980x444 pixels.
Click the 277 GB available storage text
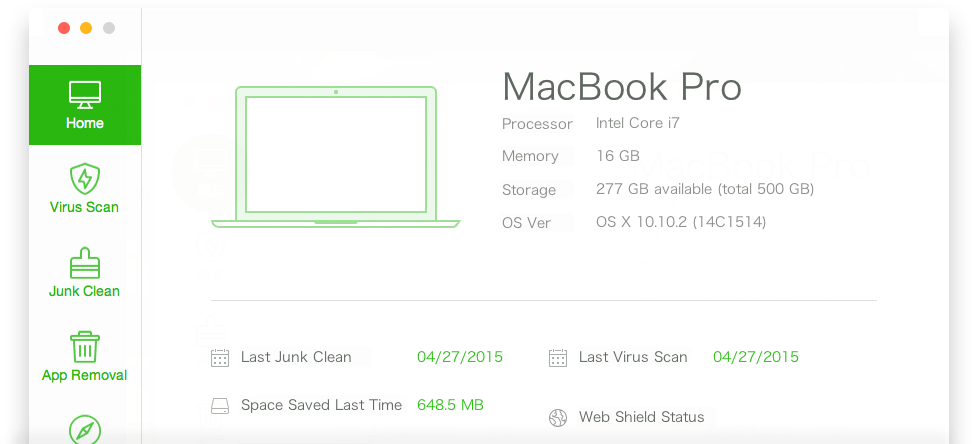tap(704, 189)
